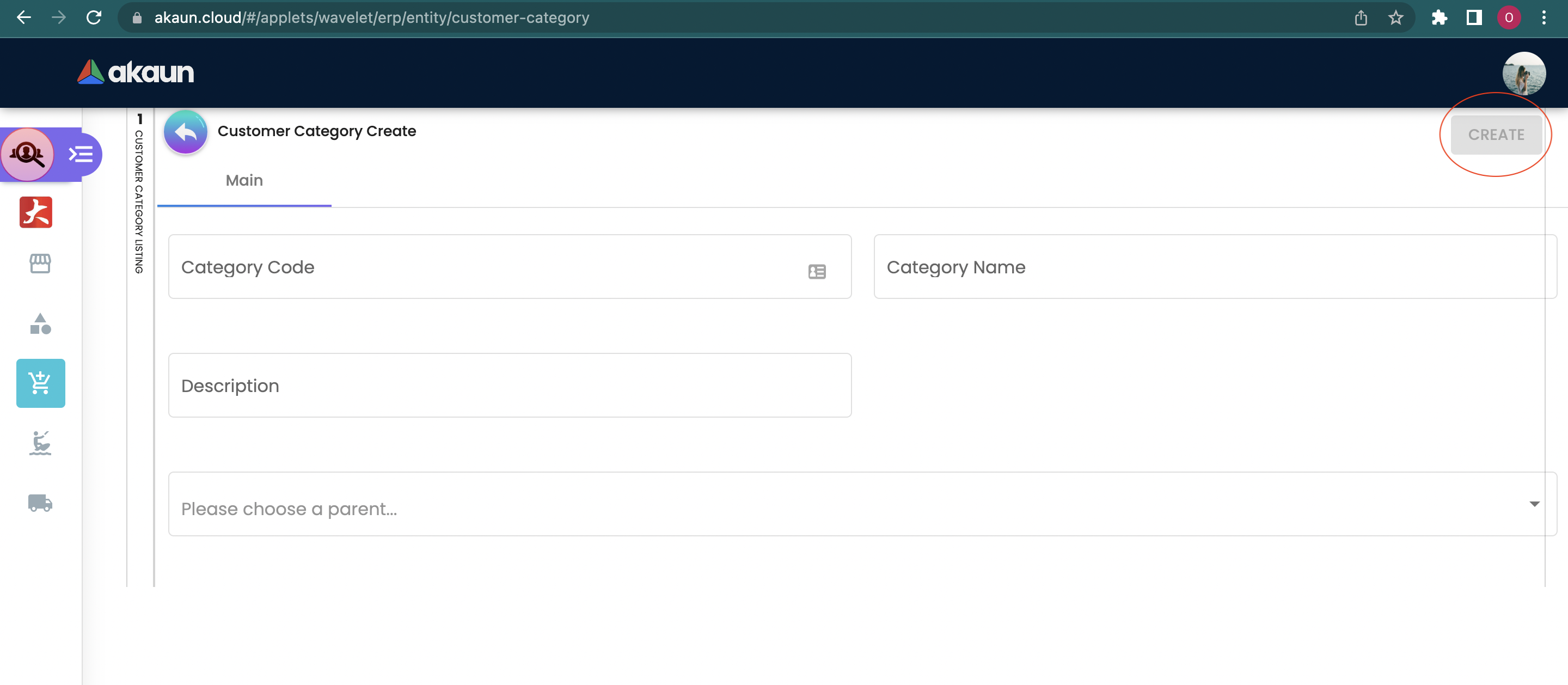Image resolution: width=1568 pixels, height=685 pixels.
Task: Switch to the Main tab
Action: (x=244, y=181)
